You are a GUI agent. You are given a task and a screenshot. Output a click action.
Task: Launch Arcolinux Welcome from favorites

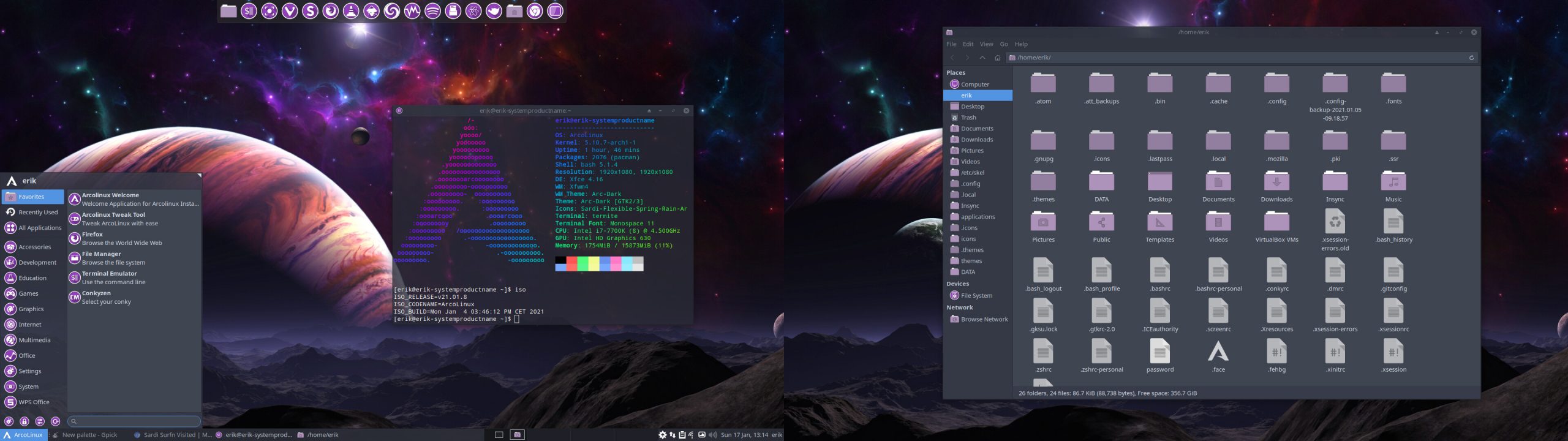click(134, 199)
